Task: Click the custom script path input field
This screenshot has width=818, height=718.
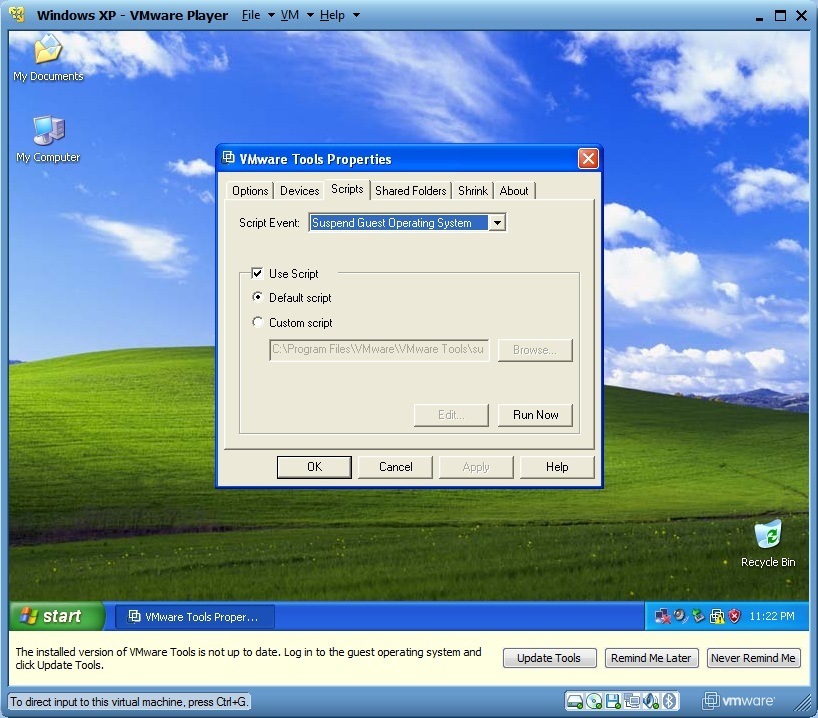Action: (379, 350)
